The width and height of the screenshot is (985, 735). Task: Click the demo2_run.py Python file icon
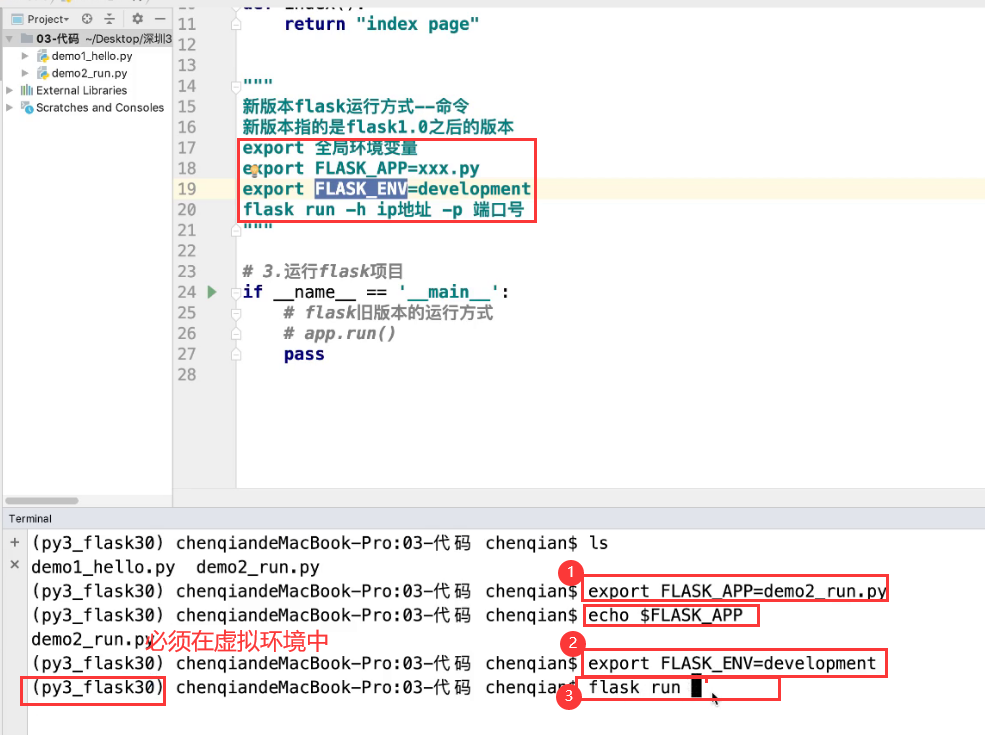43,73
